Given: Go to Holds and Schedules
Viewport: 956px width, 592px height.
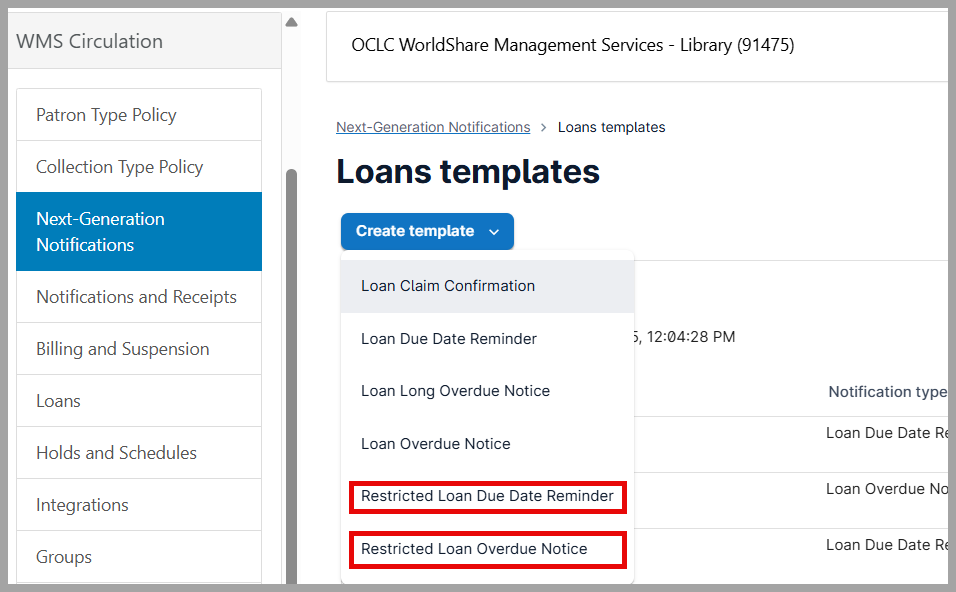Looking at the screenshot, I should pyautogui.click(x=116, y=453).
